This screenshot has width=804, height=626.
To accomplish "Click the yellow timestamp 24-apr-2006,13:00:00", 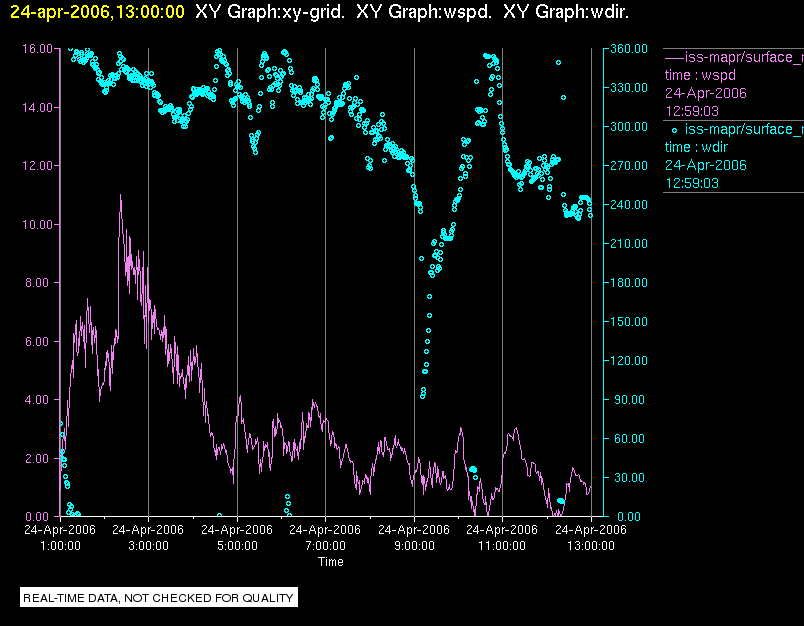I will [x=97, y=11].
